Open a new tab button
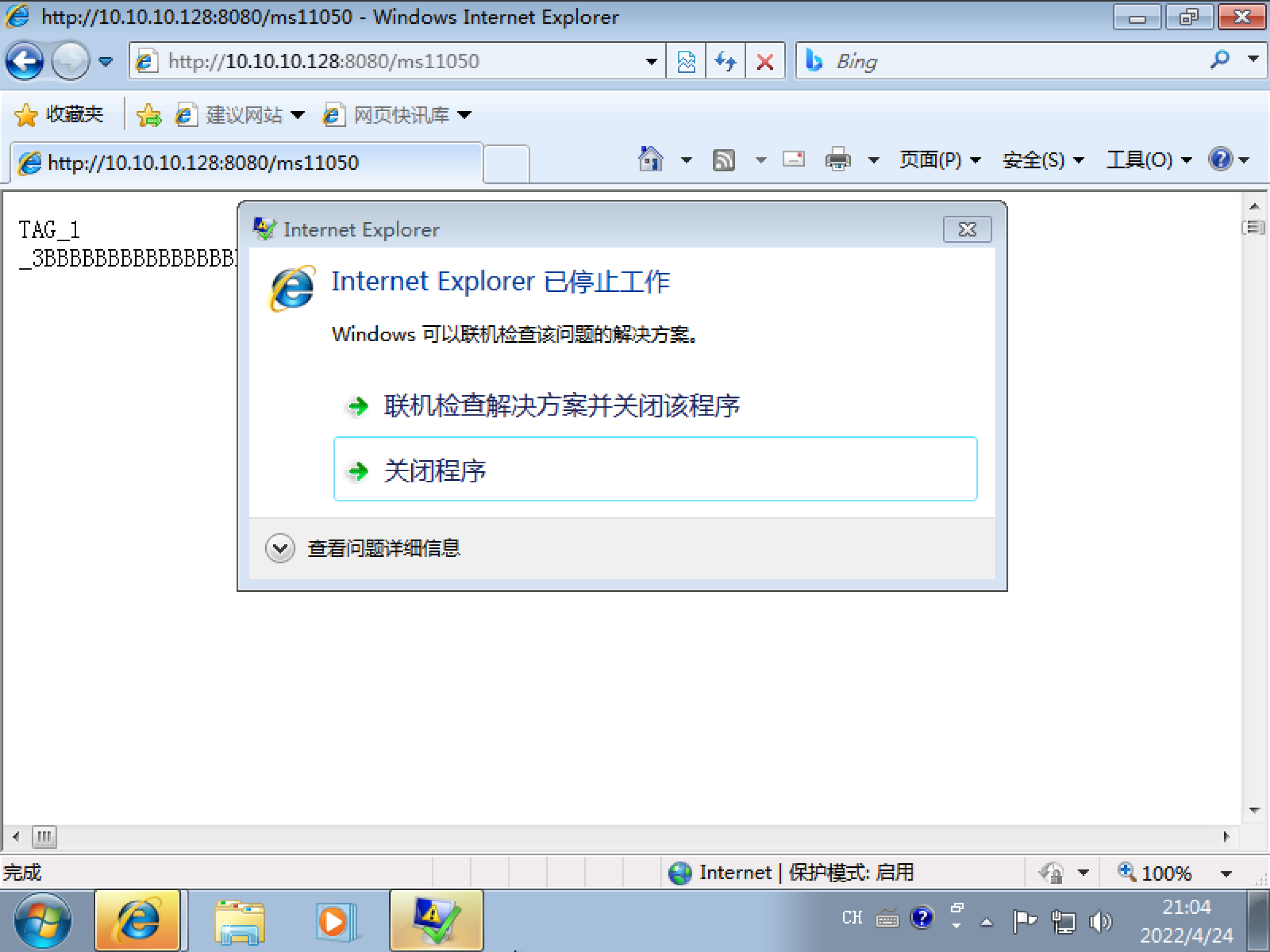The image size is (1270, 952). (506, 164)
